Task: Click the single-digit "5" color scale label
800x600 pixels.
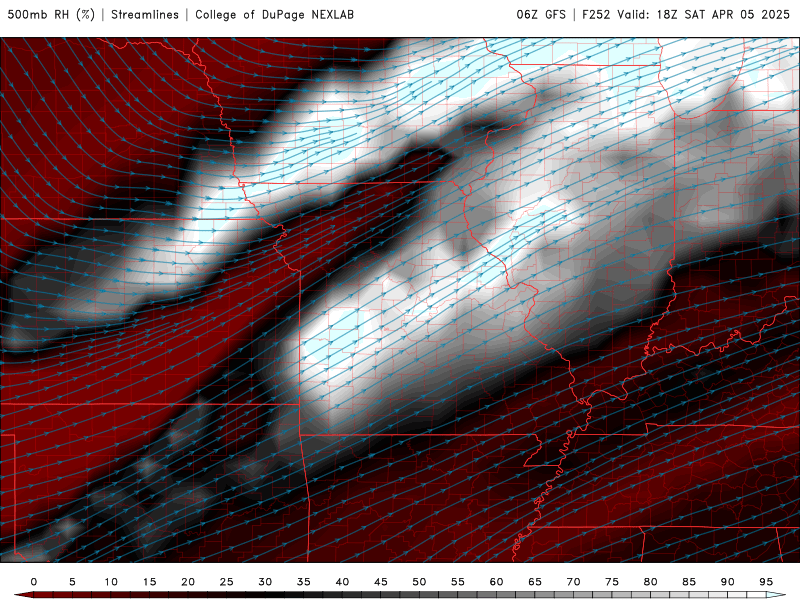Action: coord(72,582)
